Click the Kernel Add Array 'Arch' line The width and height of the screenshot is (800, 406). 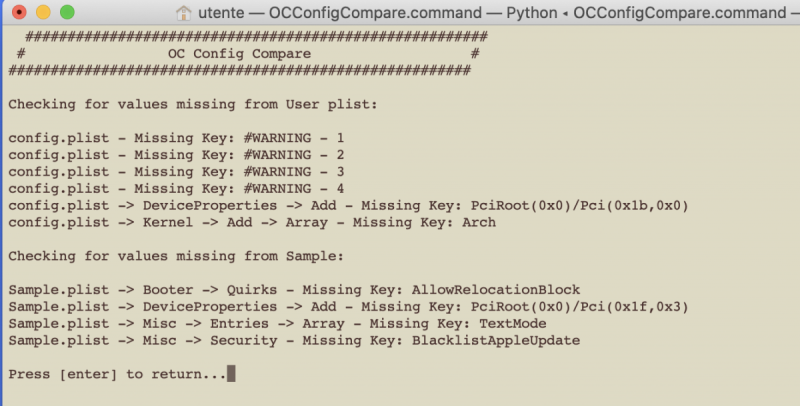[252, 222]
